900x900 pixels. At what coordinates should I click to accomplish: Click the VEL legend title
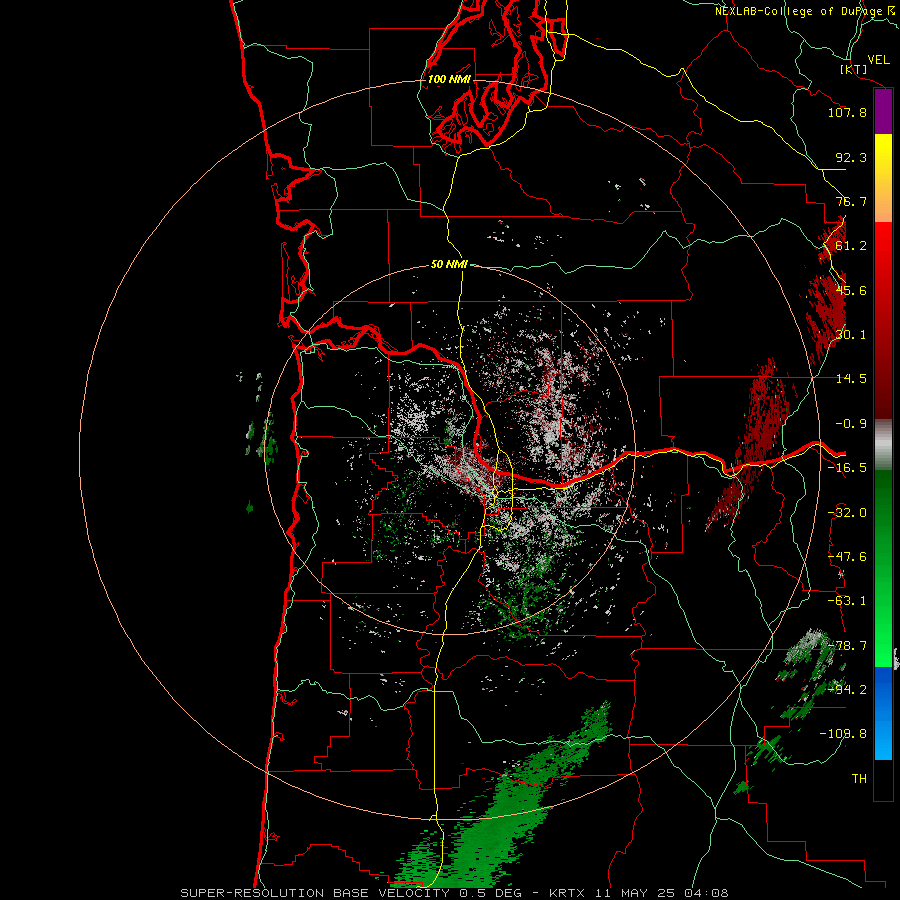coord(879,60)
